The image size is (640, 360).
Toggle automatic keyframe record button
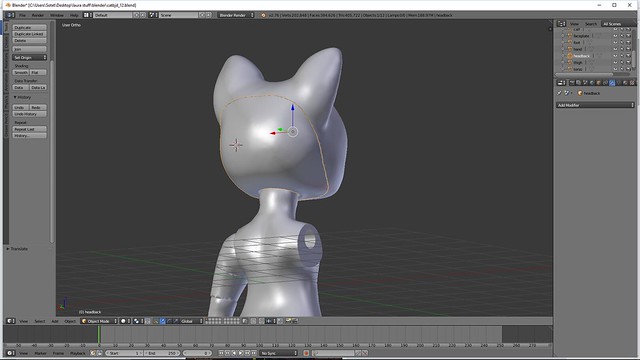[306, 353]
